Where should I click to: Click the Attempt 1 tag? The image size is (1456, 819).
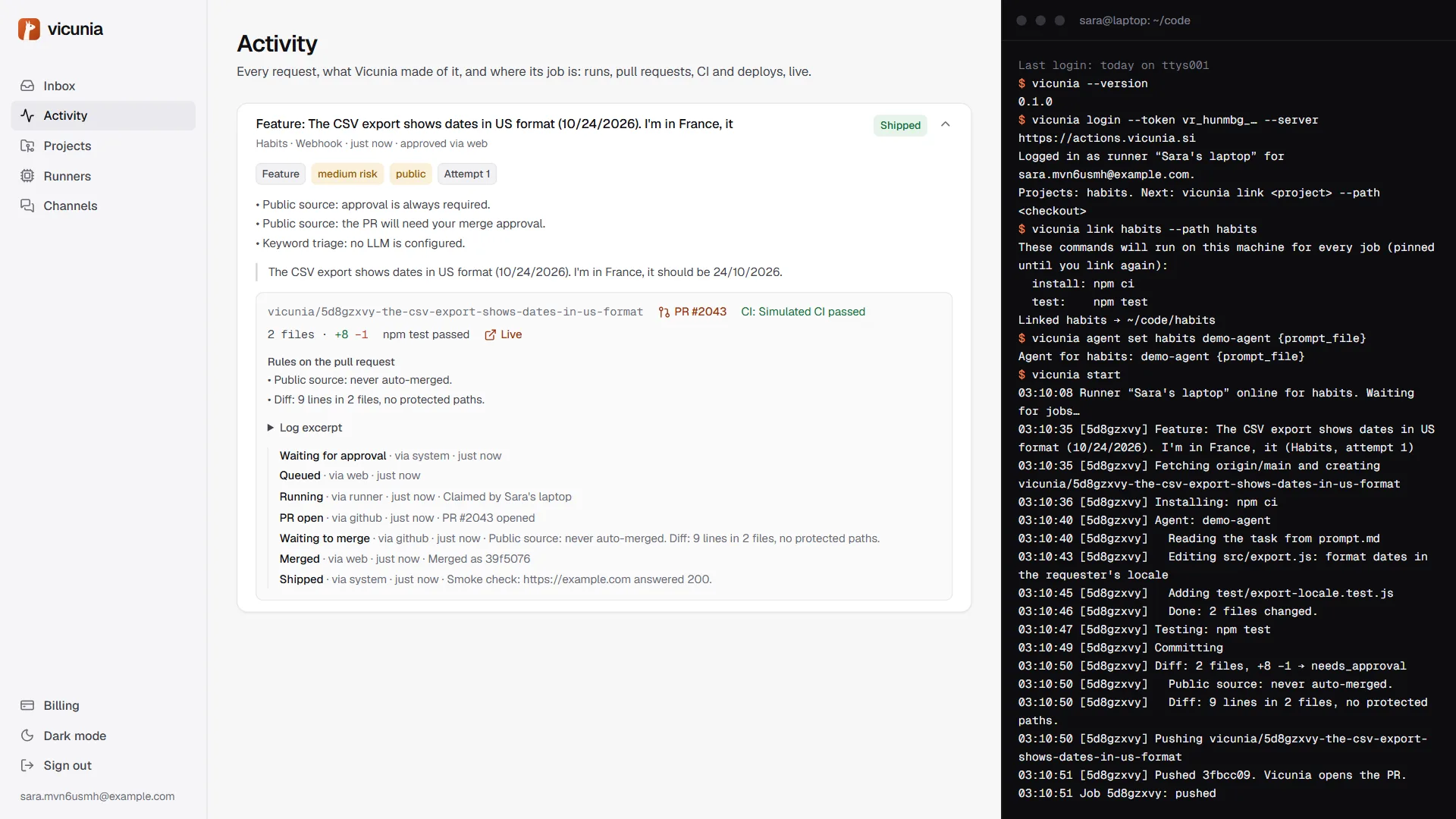(x=466, y=174)
